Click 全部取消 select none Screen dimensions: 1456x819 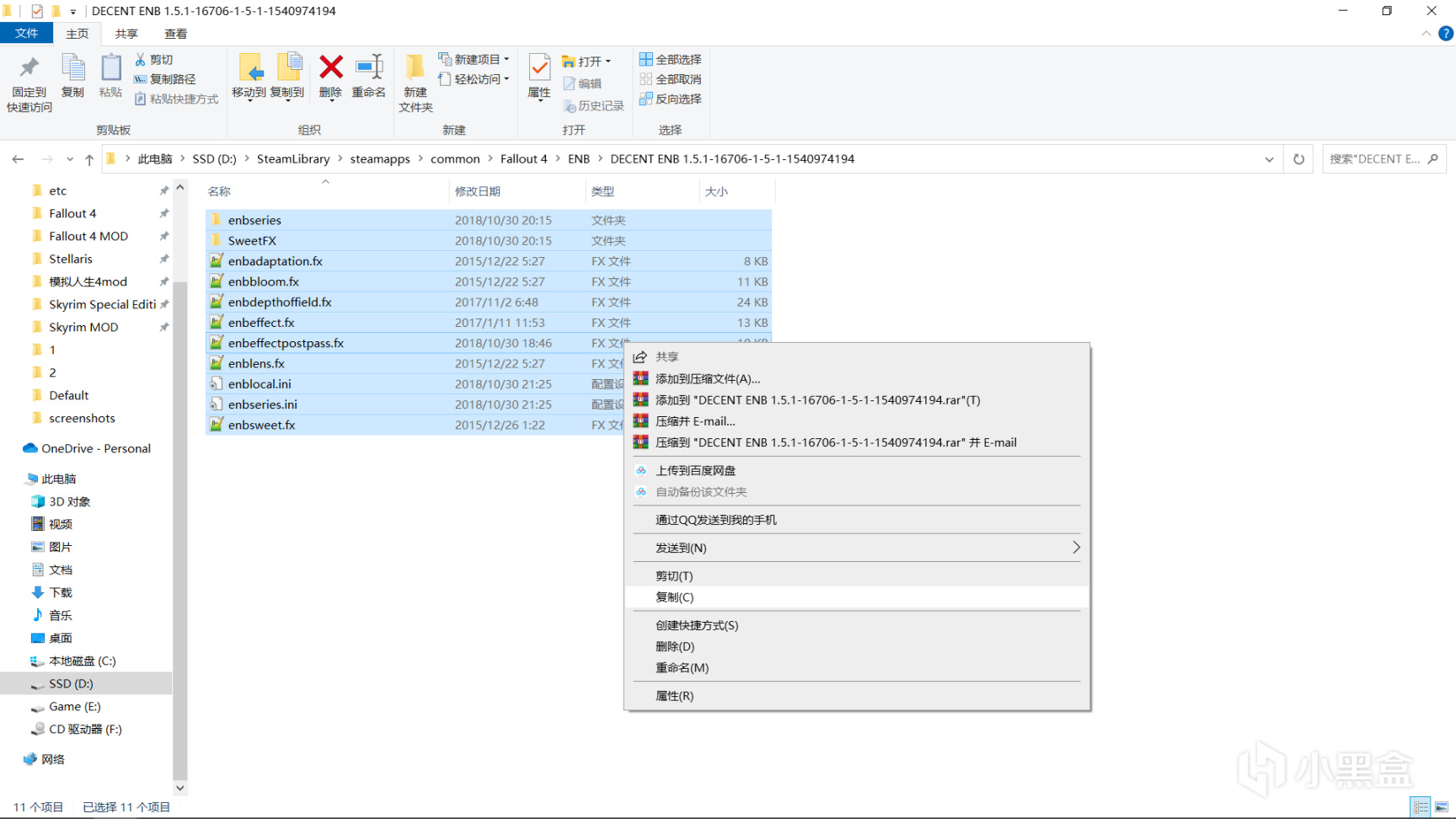pos(671,79)
